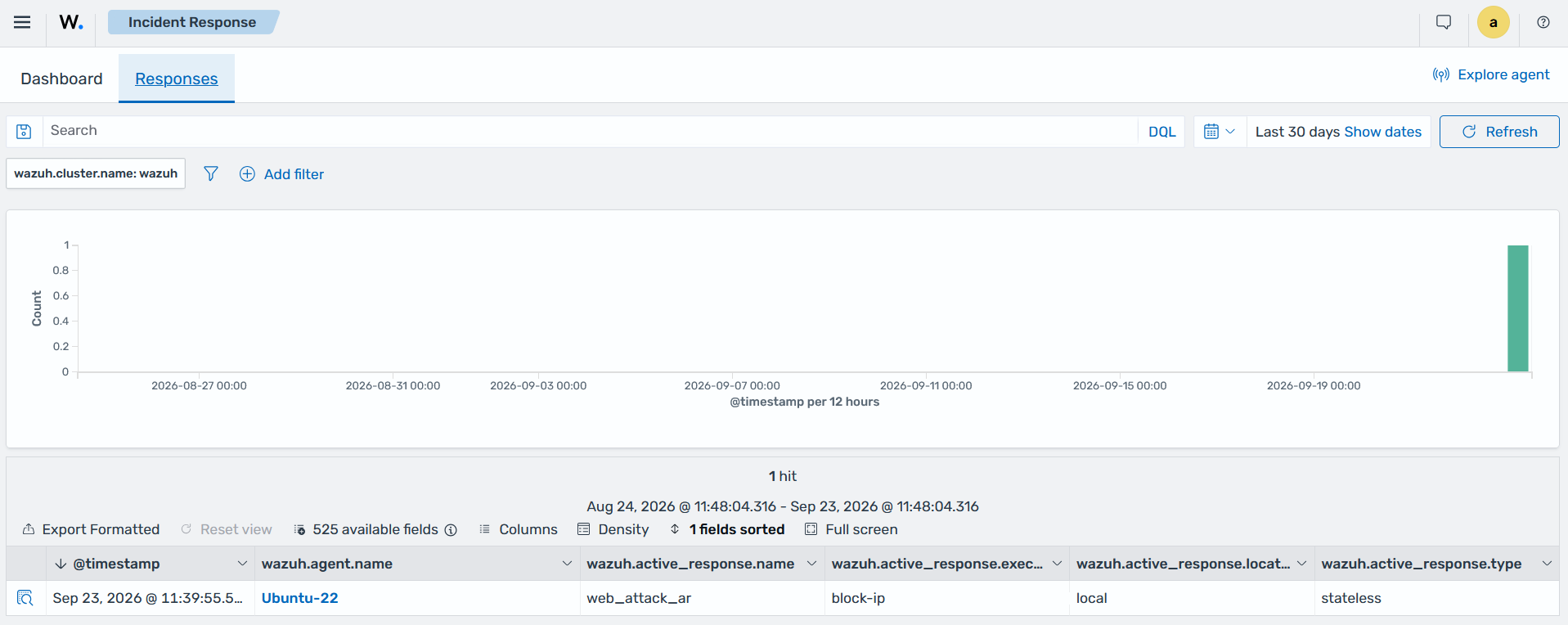Expand wazuh.active_response.locat column chevron
The width and height of the screenshot is (1568, 625).
(x=1301, y=564)
